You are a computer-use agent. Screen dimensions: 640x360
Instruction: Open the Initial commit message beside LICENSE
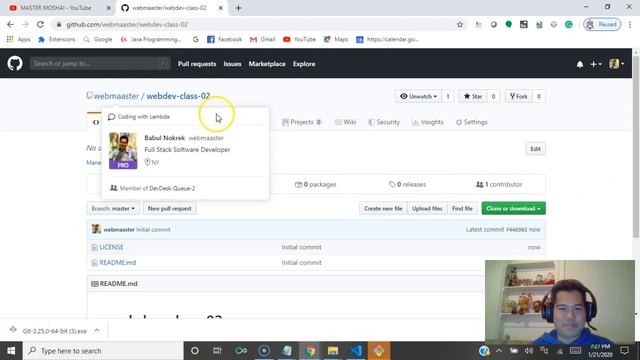point(301,247)
